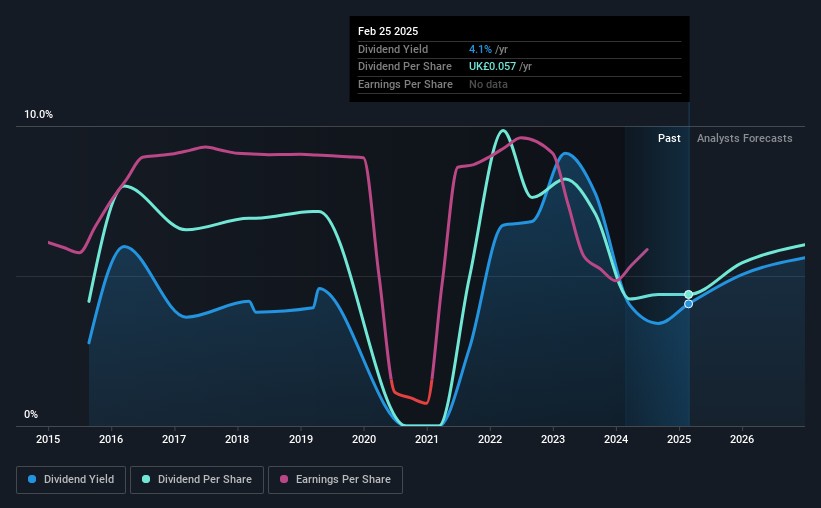
Task: Toggle the Dividend Yield legend item
Action: (70, 480)
